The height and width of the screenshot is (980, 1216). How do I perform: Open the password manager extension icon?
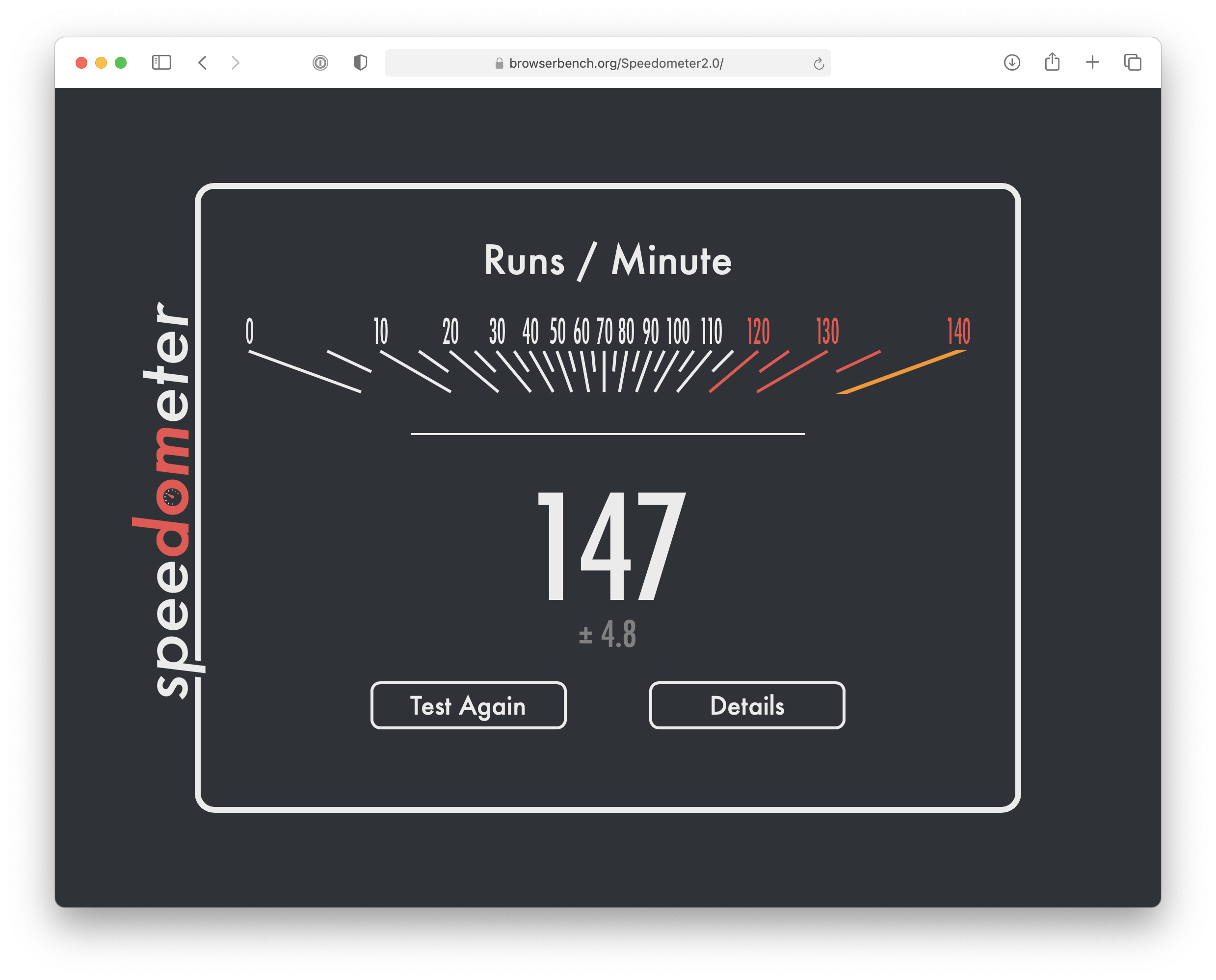320,62
